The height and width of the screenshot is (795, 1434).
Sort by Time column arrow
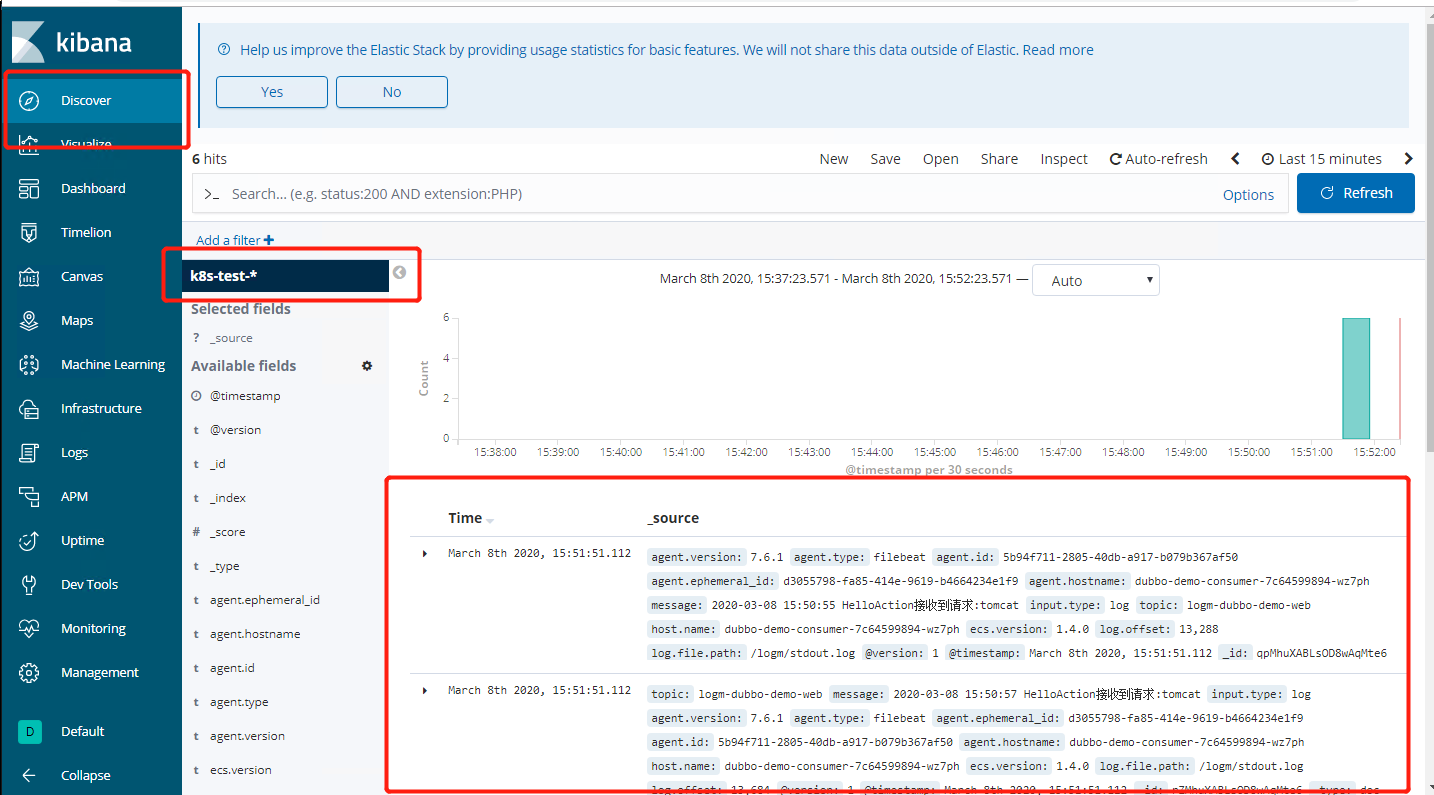click(x=490, y=520)
